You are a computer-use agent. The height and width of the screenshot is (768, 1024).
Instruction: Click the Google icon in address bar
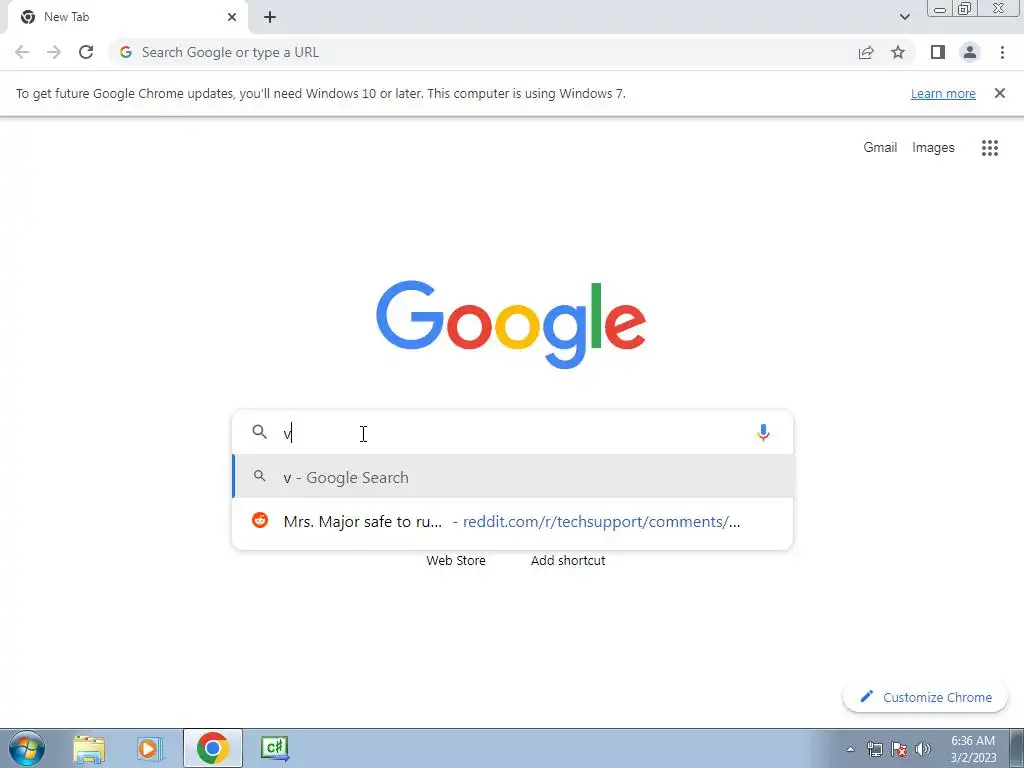click(126, 52)
